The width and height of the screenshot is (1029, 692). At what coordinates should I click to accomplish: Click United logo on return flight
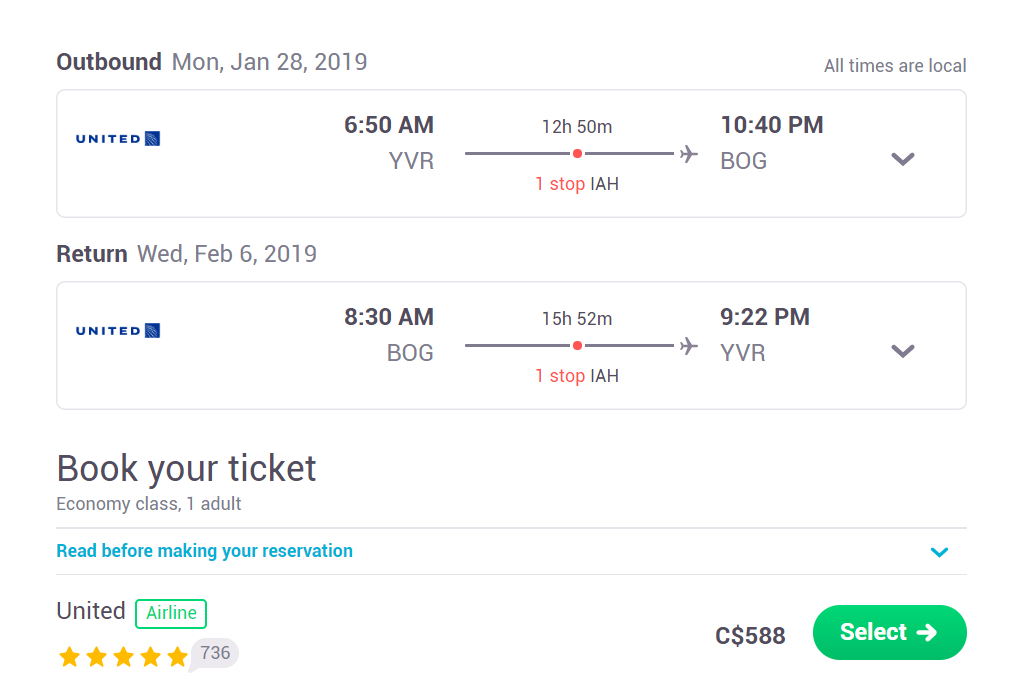point(118,330)
